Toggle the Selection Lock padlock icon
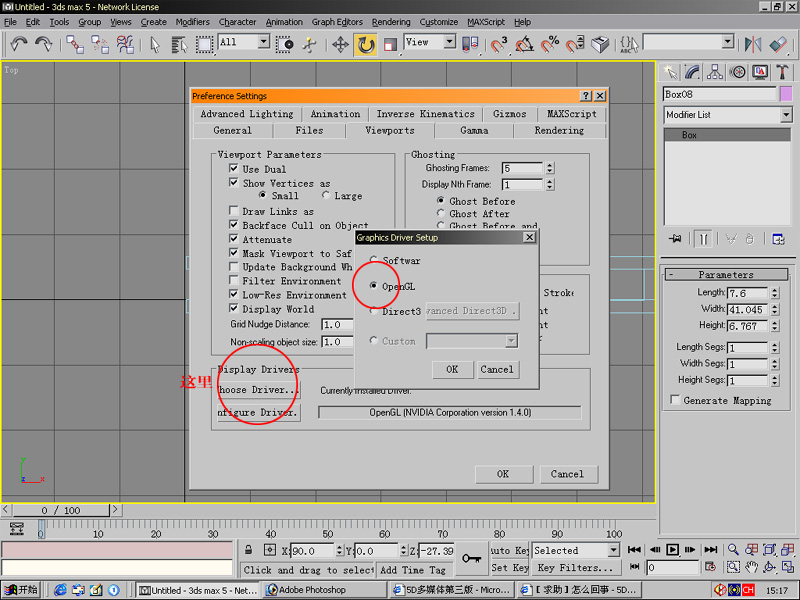800x600 pixels. coord(248,550)
